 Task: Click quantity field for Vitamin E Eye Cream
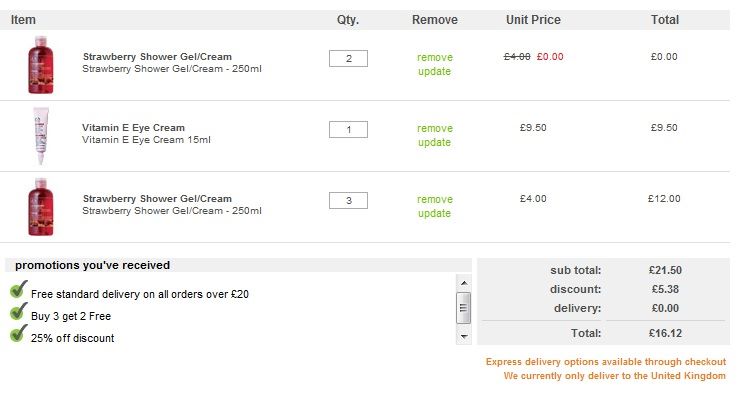(x=348, y=130)
